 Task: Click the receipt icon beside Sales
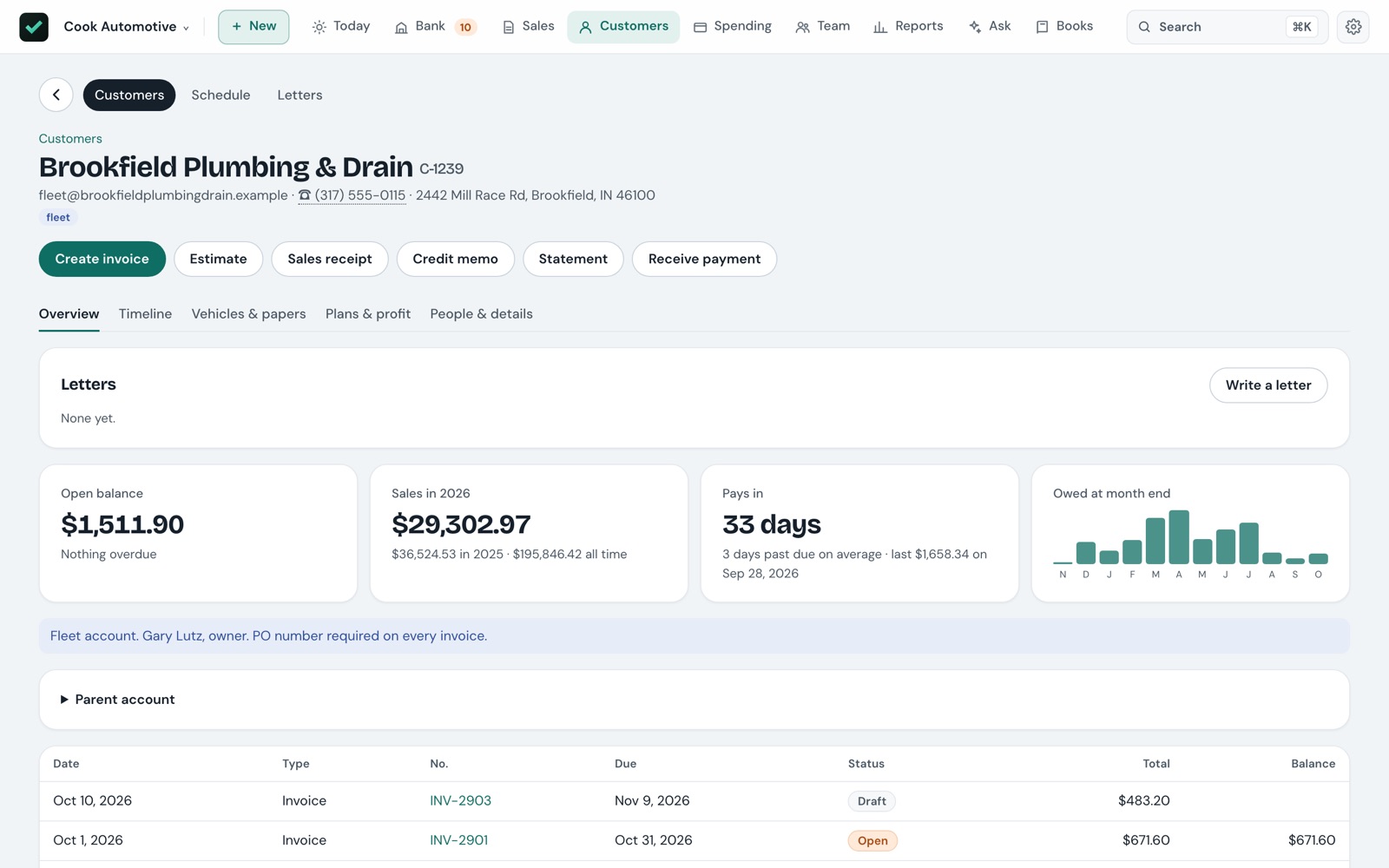tap(509, 27)
